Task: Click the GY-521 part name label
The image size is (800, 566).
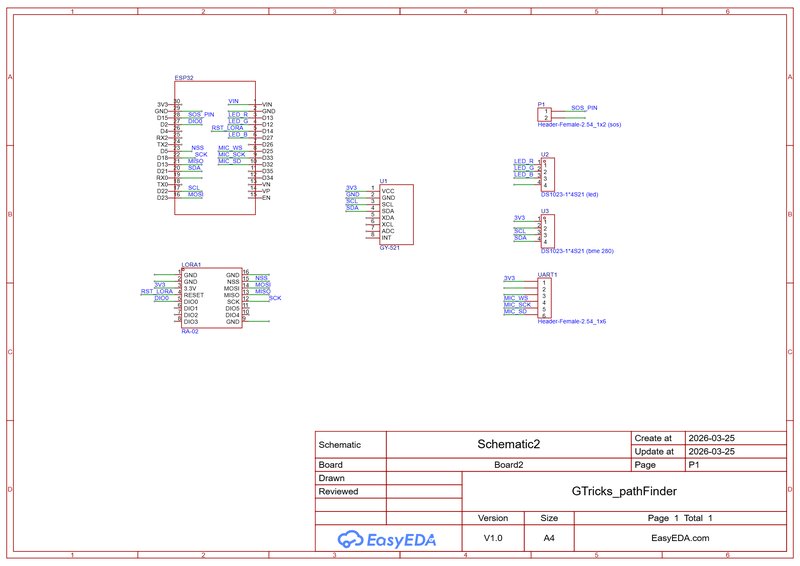Action: [x=389, y=248]
